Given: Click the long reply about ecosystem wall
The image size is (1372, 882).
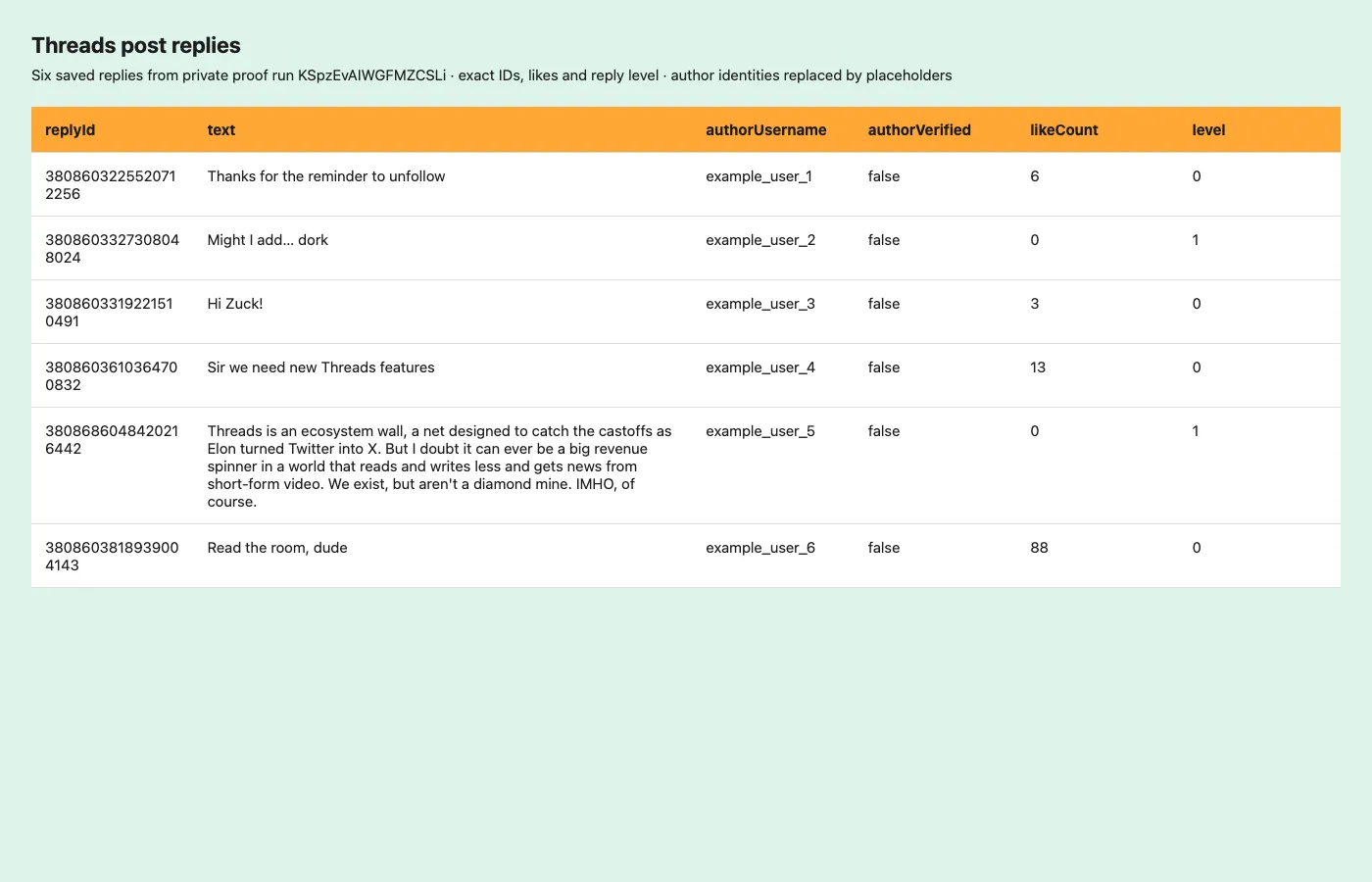Looking at the screenshot, I should click(440, 466).
